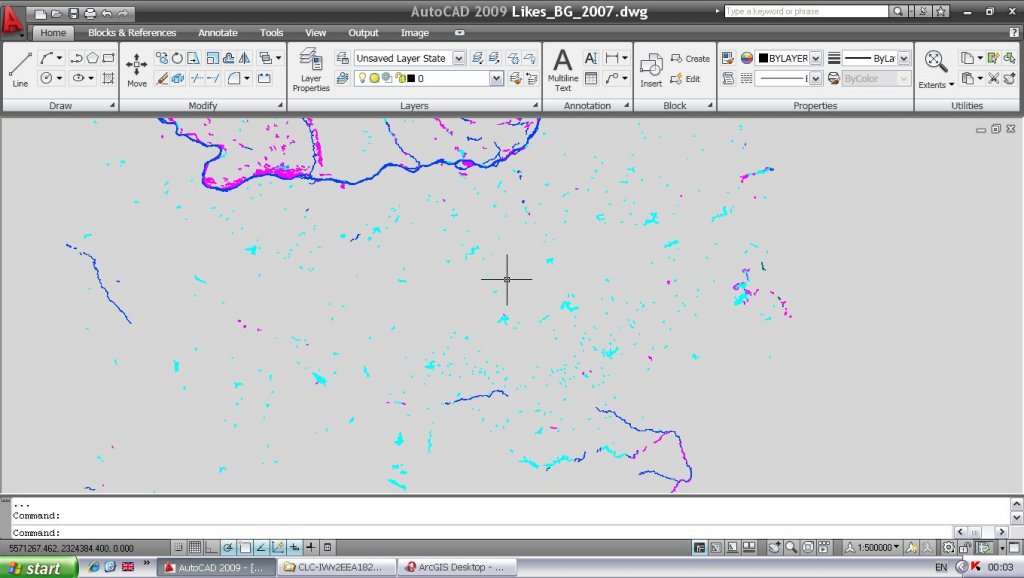Viewport: 1024px width, 578px height.
Task: Click Create block button
Action: pyautogui.click(x=690, y=58)
